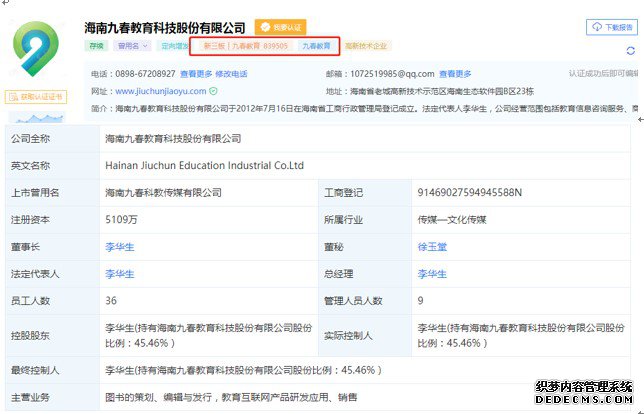Image resolution: width=644 pixels, height=414 pixels.
Task: Click the refresh arrows icon below download
Action: (x=630, y=51)
